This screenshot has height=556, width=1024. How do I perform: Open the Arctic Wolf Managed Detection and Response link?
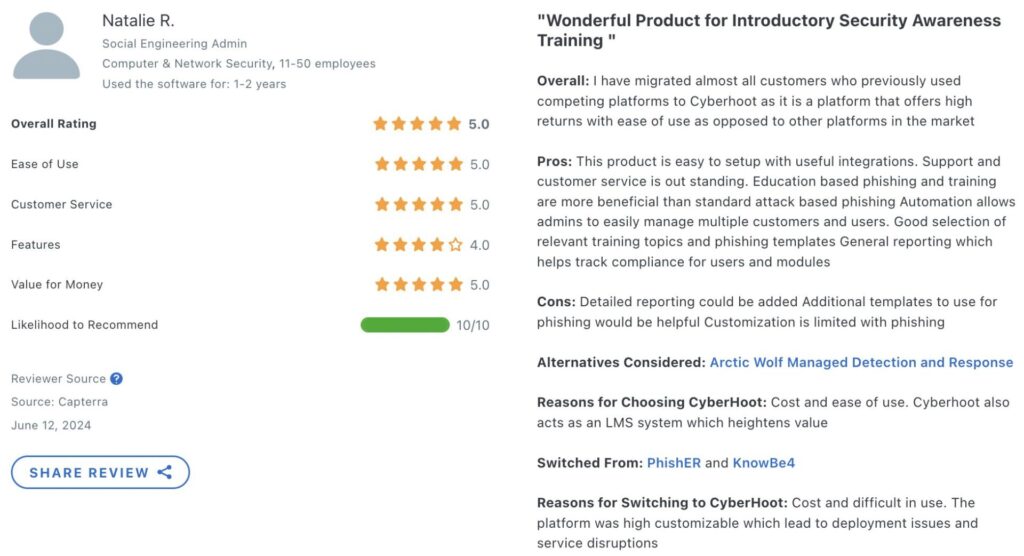(x=861, y=363)
